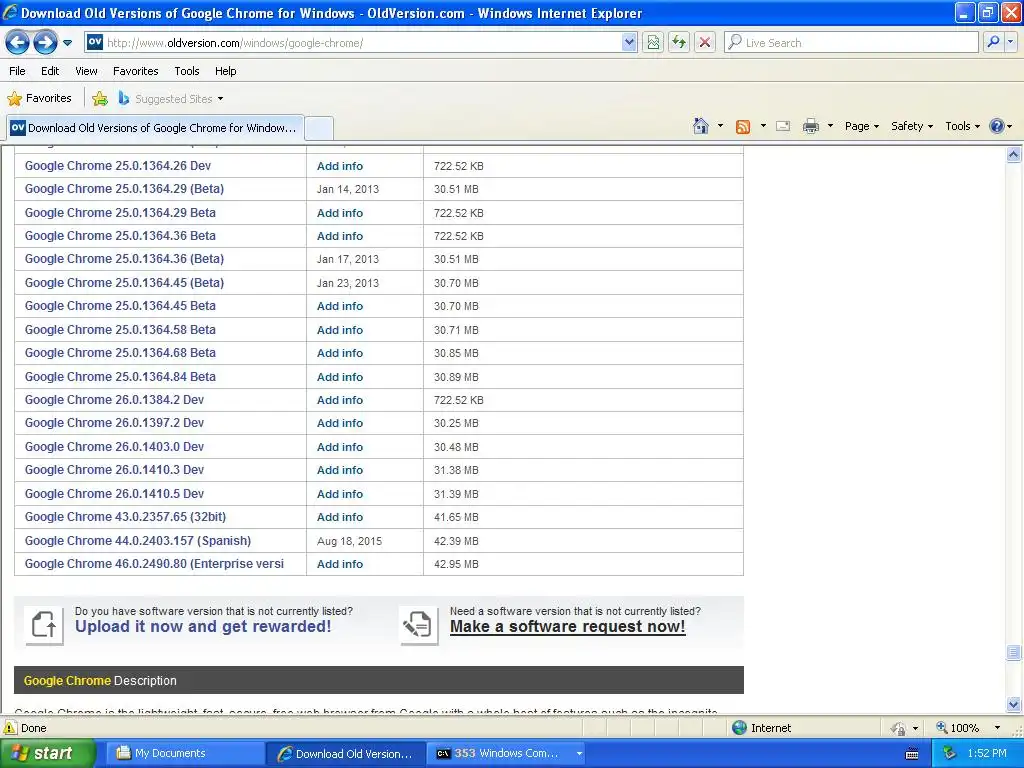Click the Read Mail icon
This screenshot has height=768, width=1024.
tap(783, 126)
